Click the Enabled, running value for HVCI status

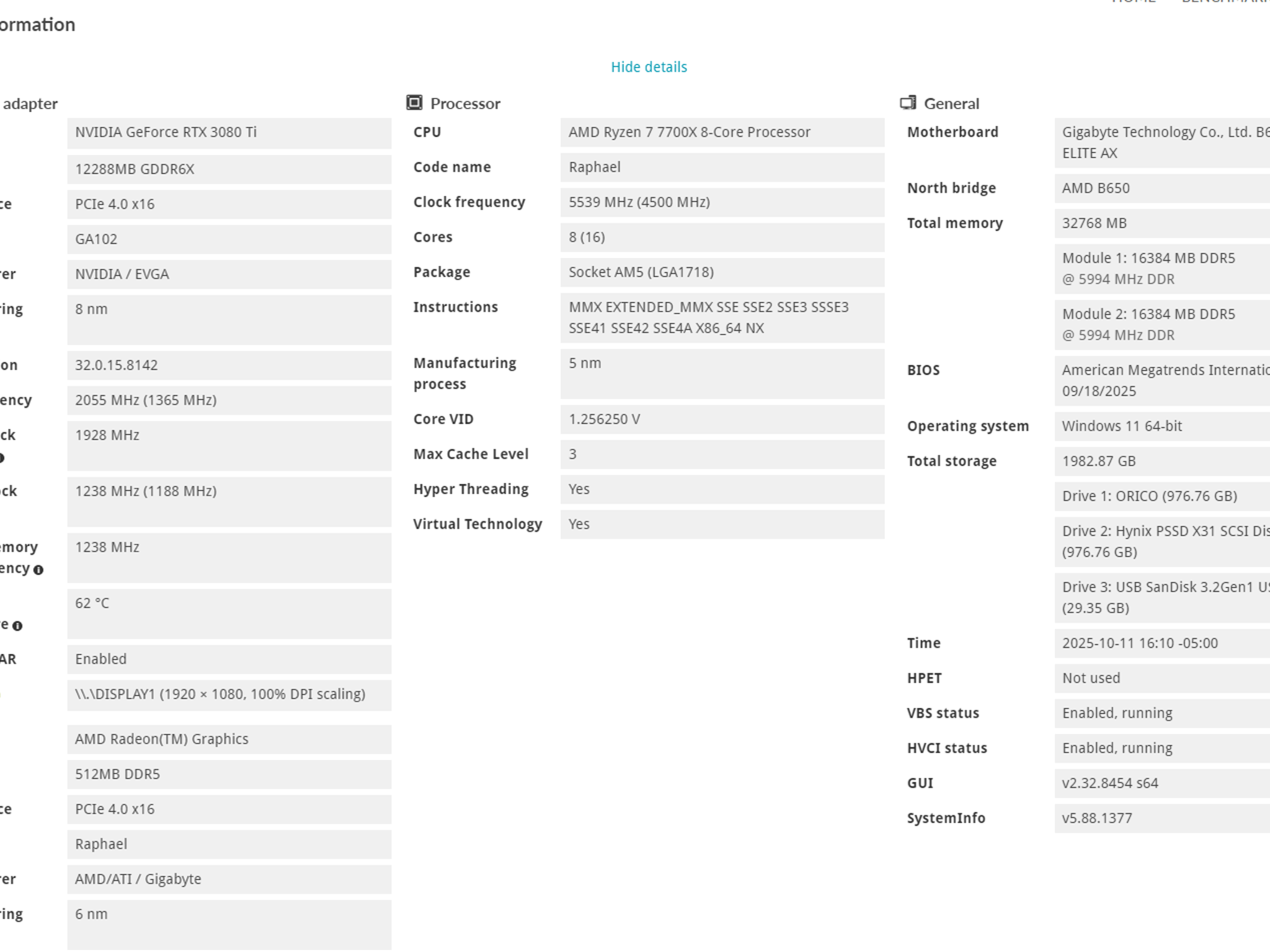pyautogui.click(x=1162, y=749)
